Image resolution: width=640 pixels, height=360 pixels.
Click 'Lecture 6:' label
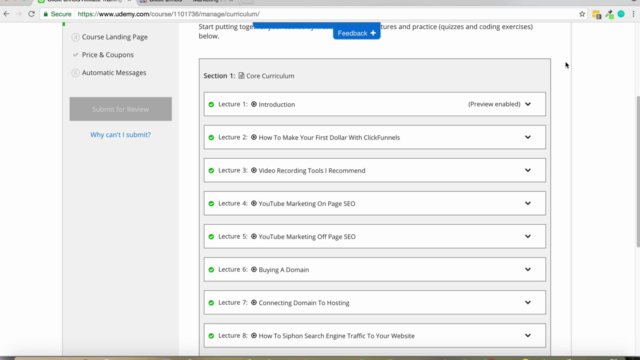click(233, 269)
